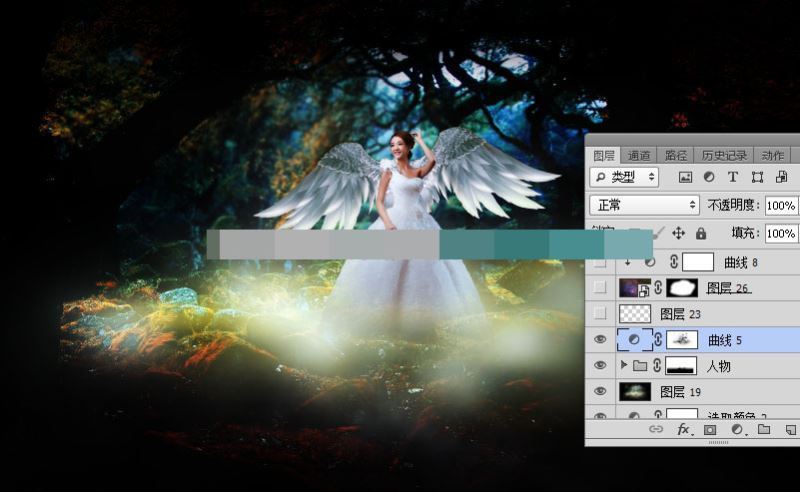Select 图层 26 smart object thumbnail
The width and height of the screenshot is (800, 492).
(x=635, y=287)
